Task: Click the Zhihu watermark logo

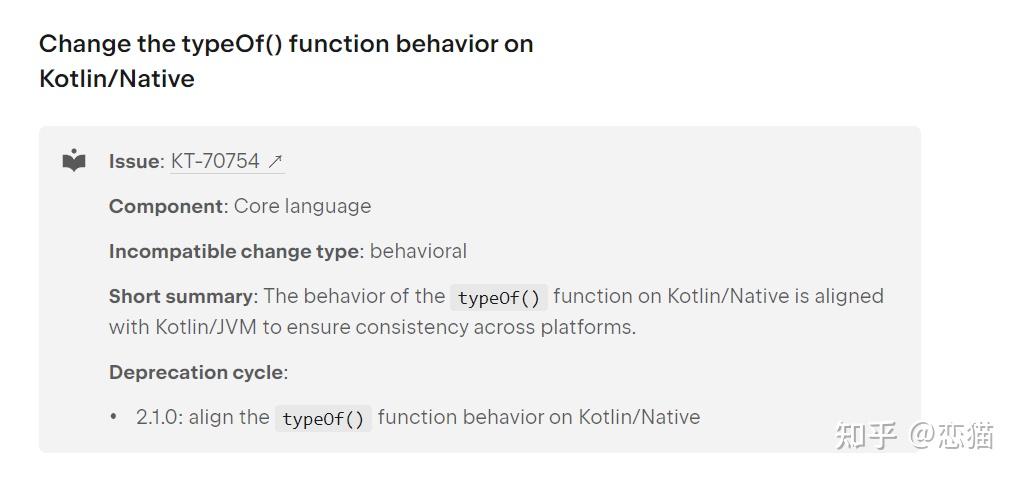Action: click(866, 436)
